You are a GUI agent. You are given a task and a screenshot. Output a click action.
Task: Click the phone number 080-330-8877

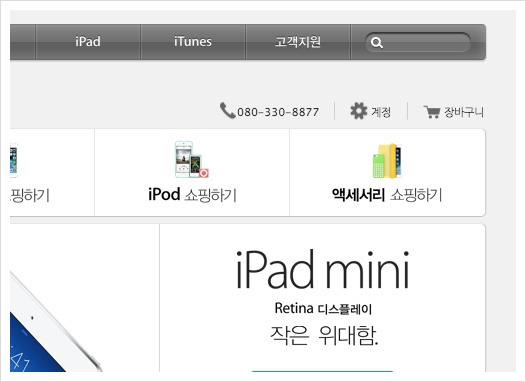(278, 112)
